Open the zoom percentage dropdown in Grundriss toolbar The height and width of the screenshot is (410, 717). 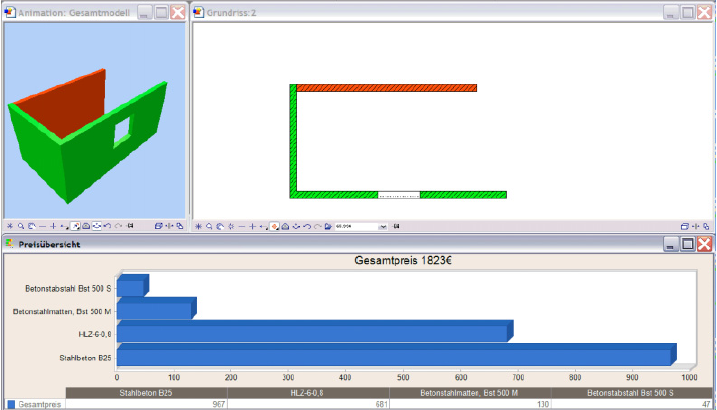[383, 227]
